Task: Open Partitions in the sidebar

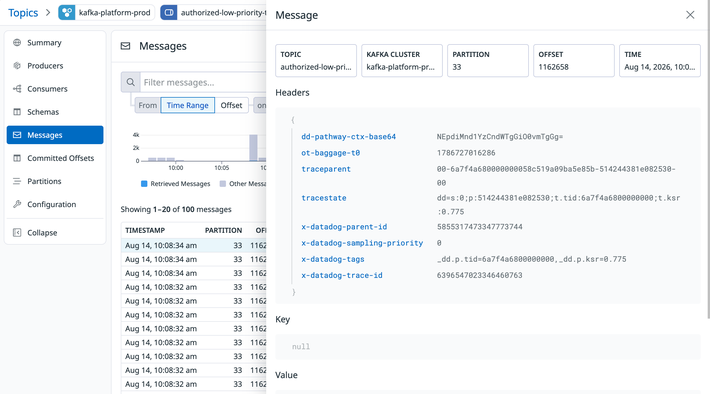Action: 55,181
